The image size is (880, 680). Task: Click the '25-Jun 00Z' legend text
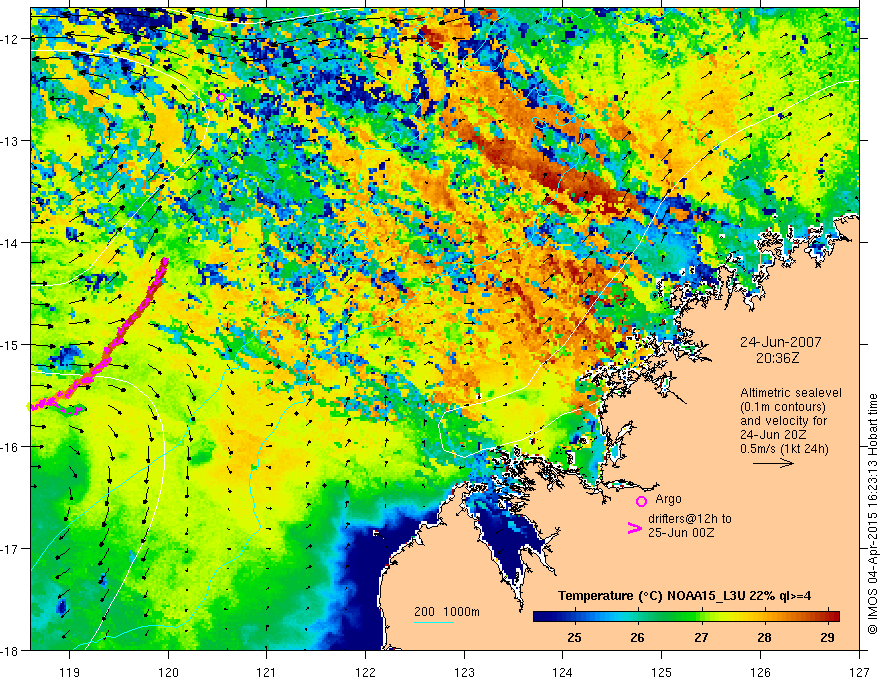pyautogui.click(x=681, y=533)
